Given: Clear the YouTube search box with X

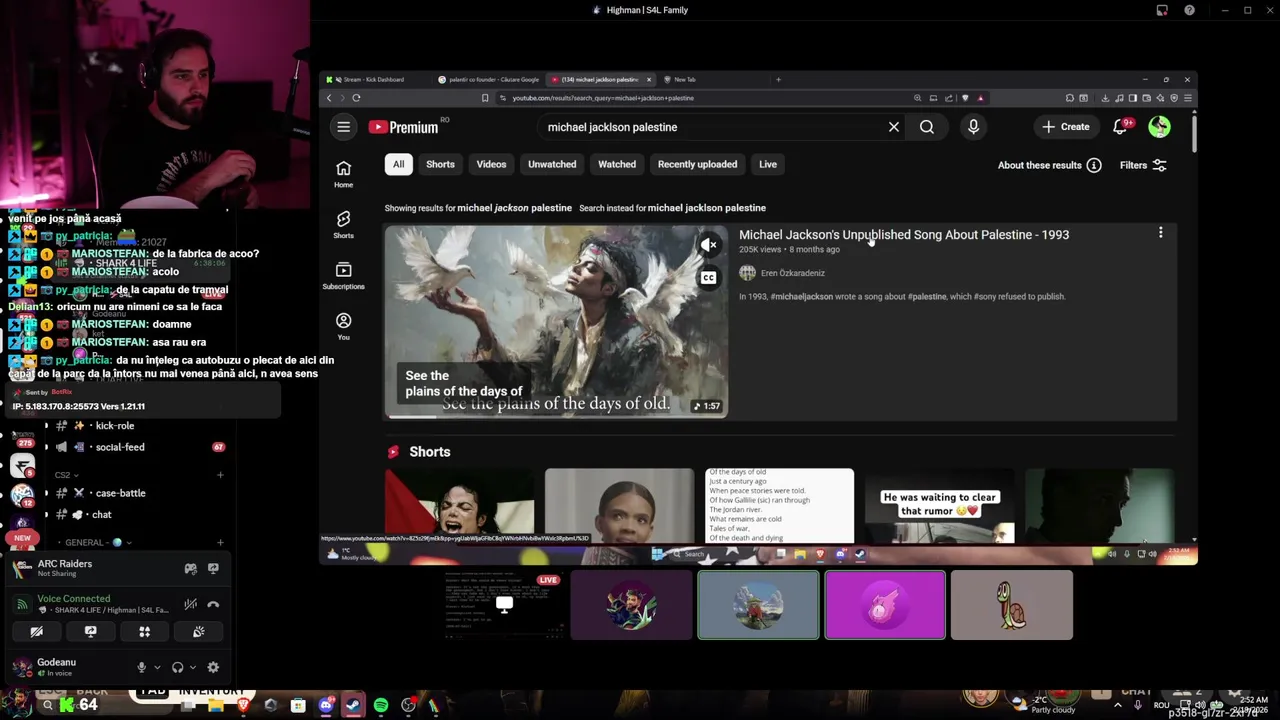Looking at the screenshot, I should coord(894,127).
